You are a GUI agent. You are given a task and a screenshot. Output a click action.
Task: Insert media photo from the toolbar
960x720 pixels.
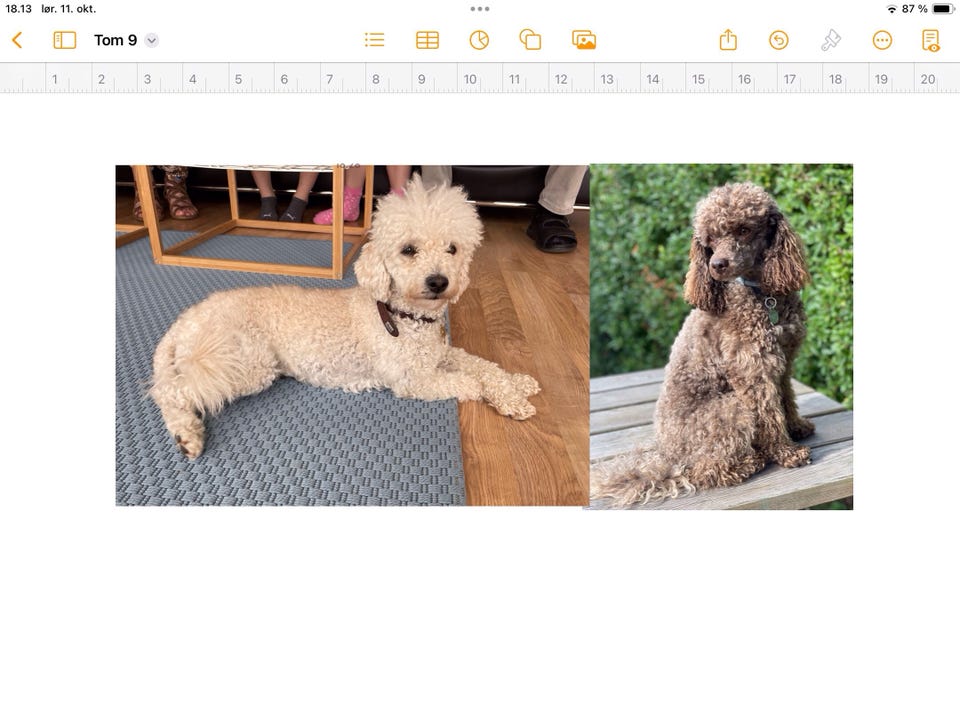point(583,40)
